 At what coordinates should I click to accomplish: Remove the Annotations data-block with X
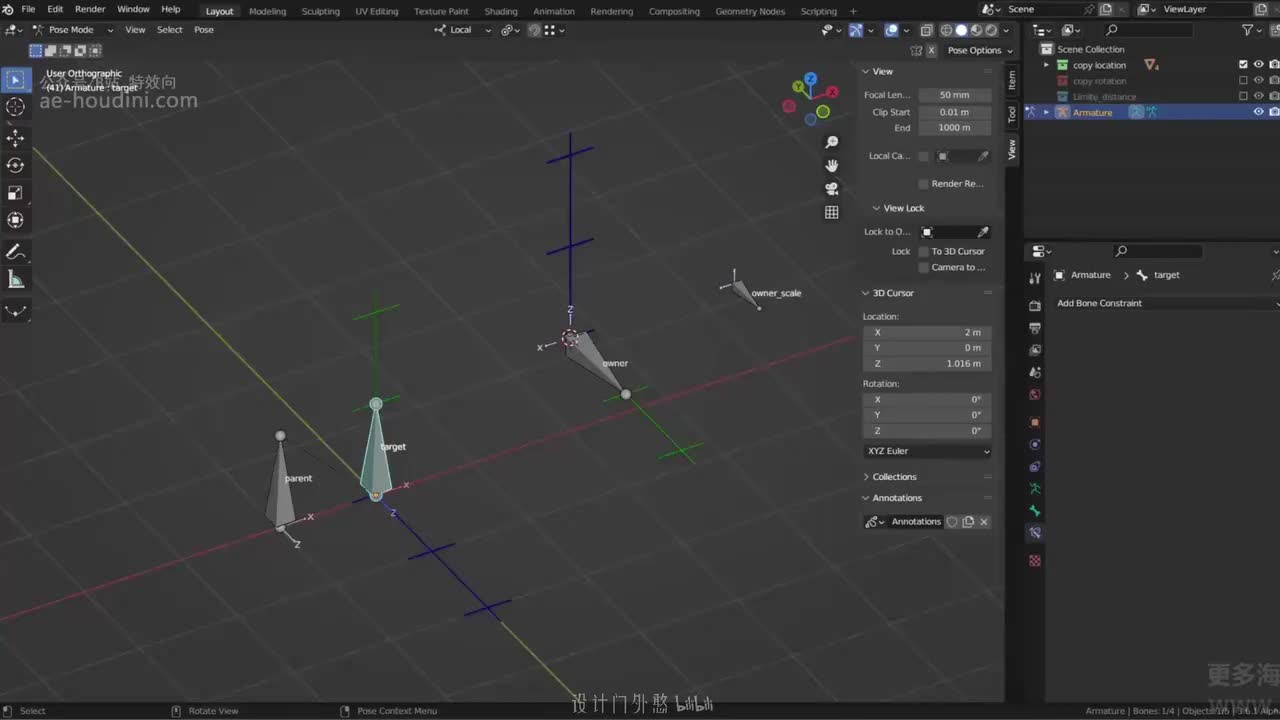[x=984, y=522]
